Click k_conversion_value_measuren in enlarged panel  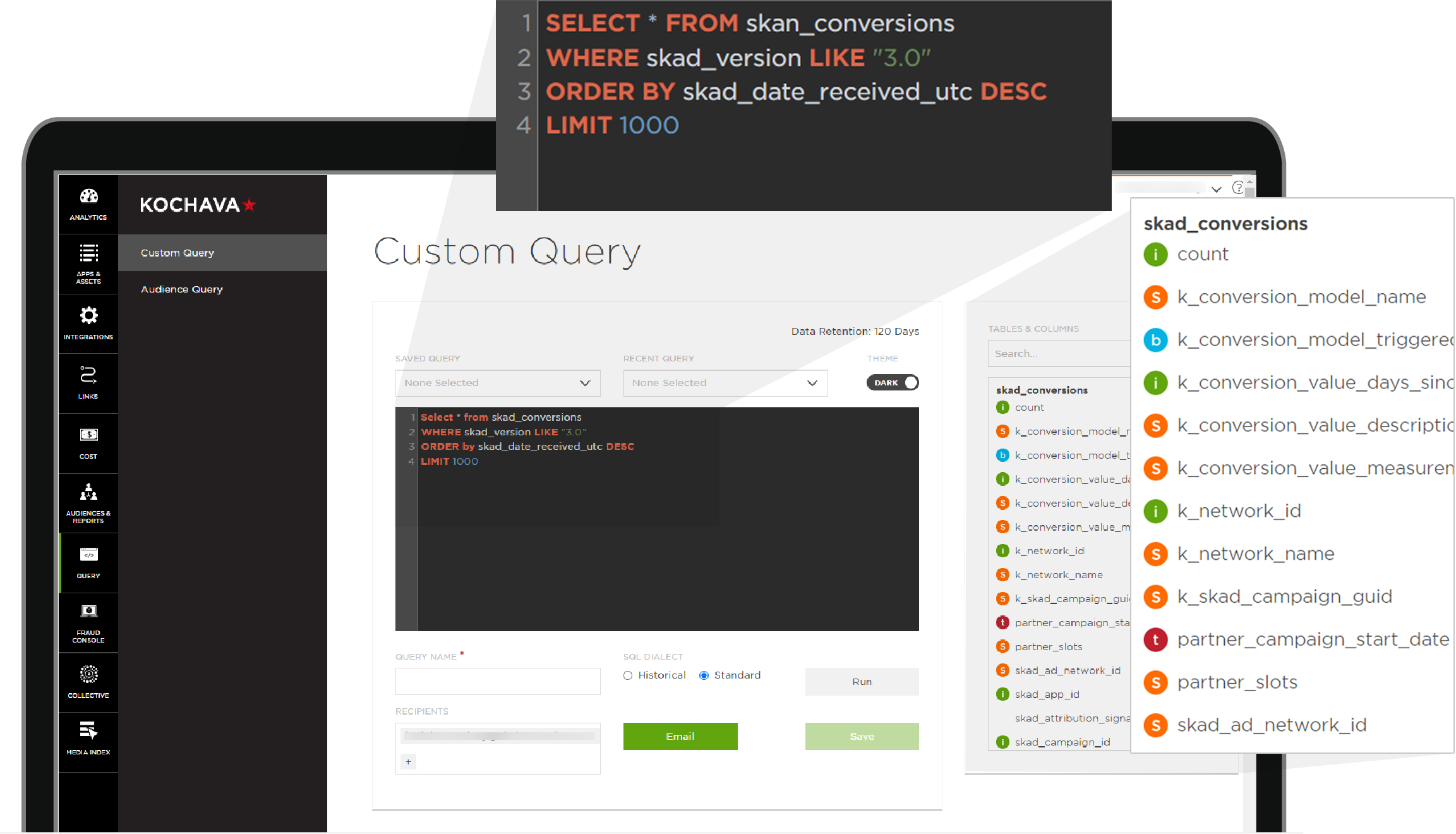click(x=1315, y=468)
